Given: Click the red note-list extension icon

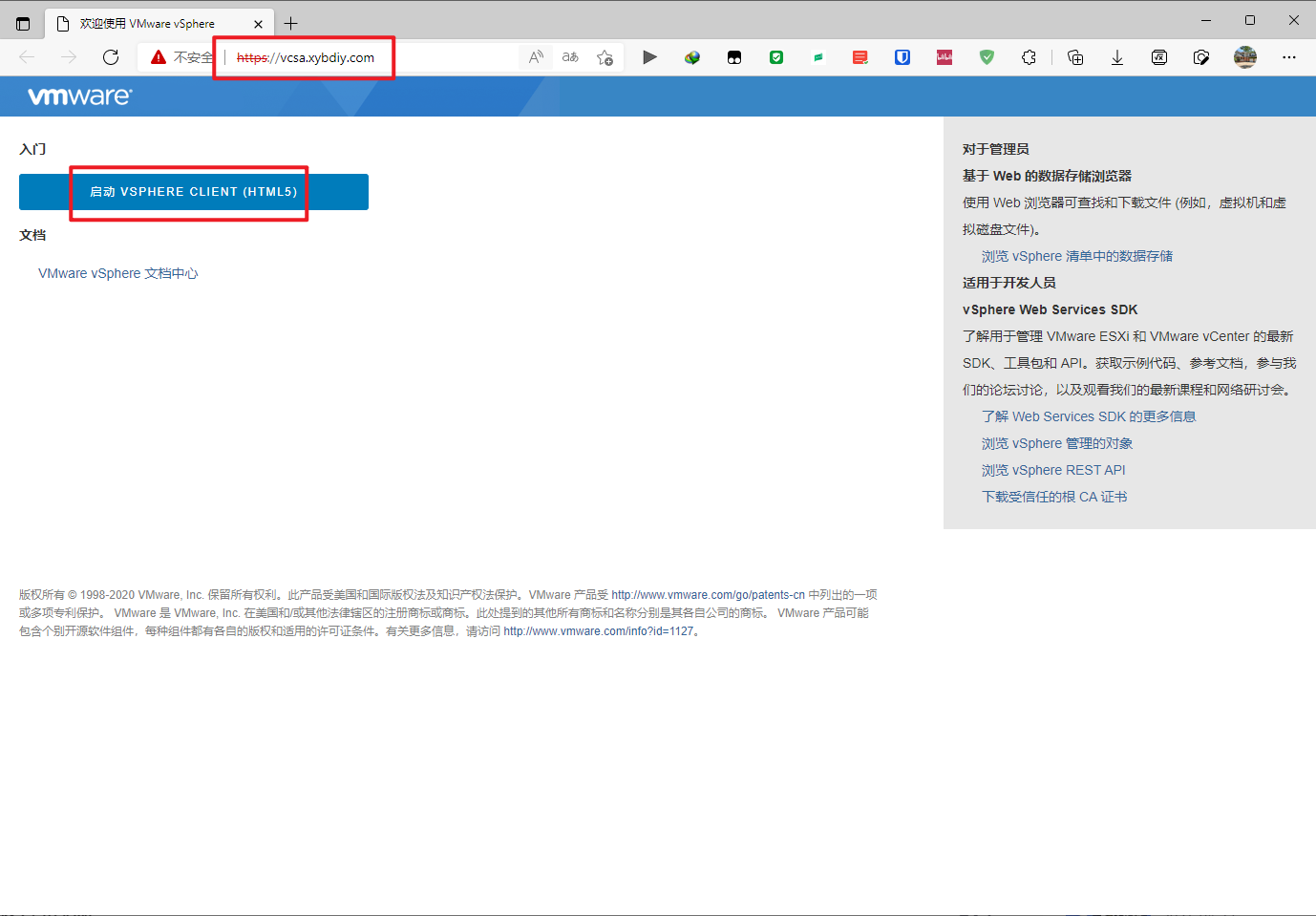Looking at the screenshot, I should pos(860,57).
